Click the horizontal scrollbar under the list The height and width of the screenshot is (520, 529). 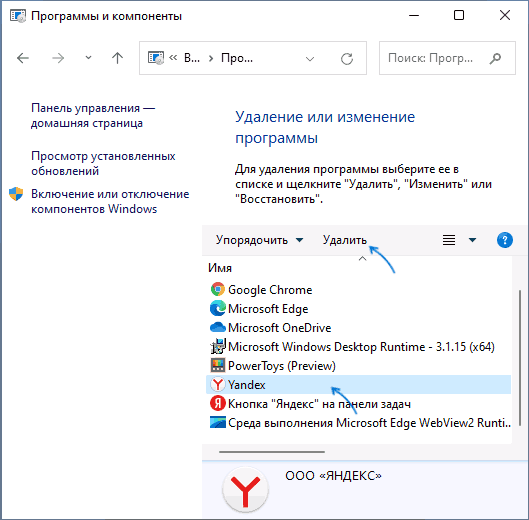point(272,452)
